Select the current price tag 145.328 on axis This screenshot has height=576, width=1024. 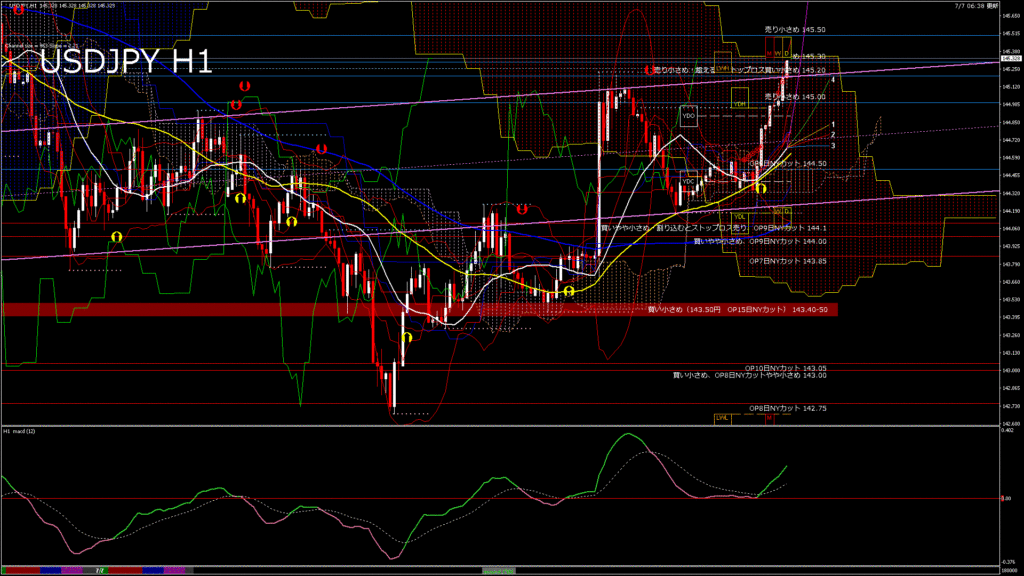tap(1011, 59)
